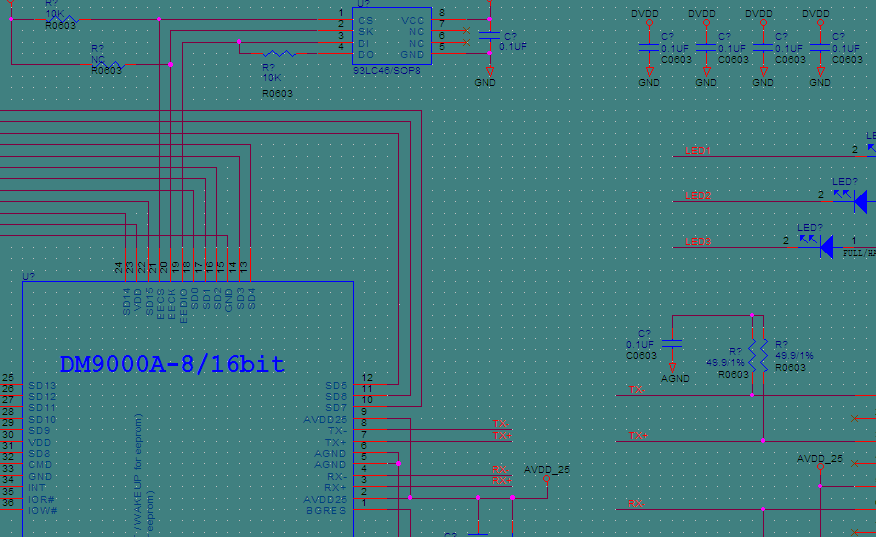876x537 pixels.
Task: Click the LED1 net label
Action: pos(697,151)
